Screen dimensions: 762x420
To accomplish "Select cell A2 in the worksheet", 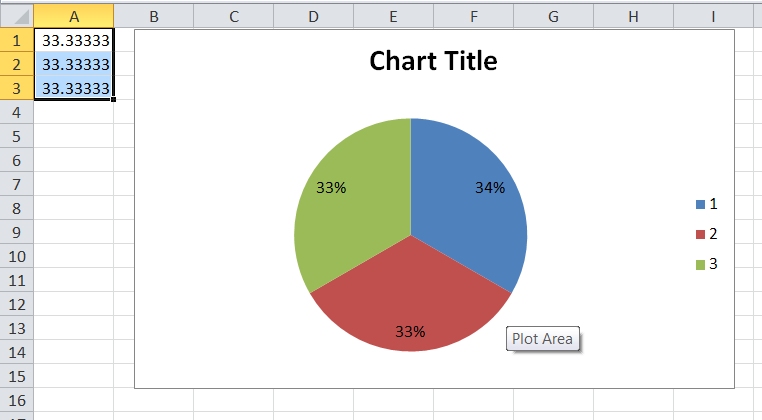I will pyautogui.click(x=74, y=64).
